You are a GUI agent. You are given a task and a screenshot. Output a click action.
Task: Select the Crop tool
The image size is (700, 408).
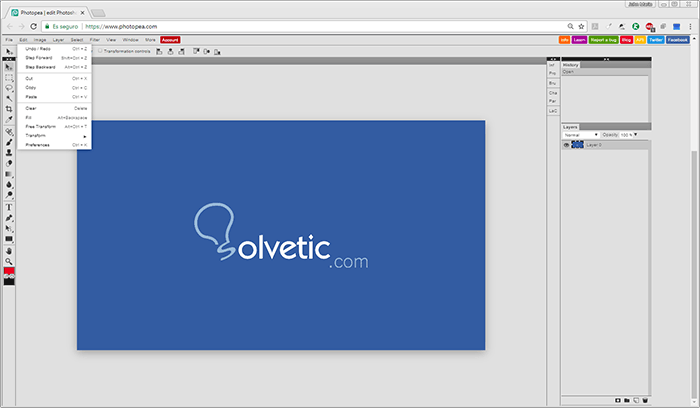(9, 109)
